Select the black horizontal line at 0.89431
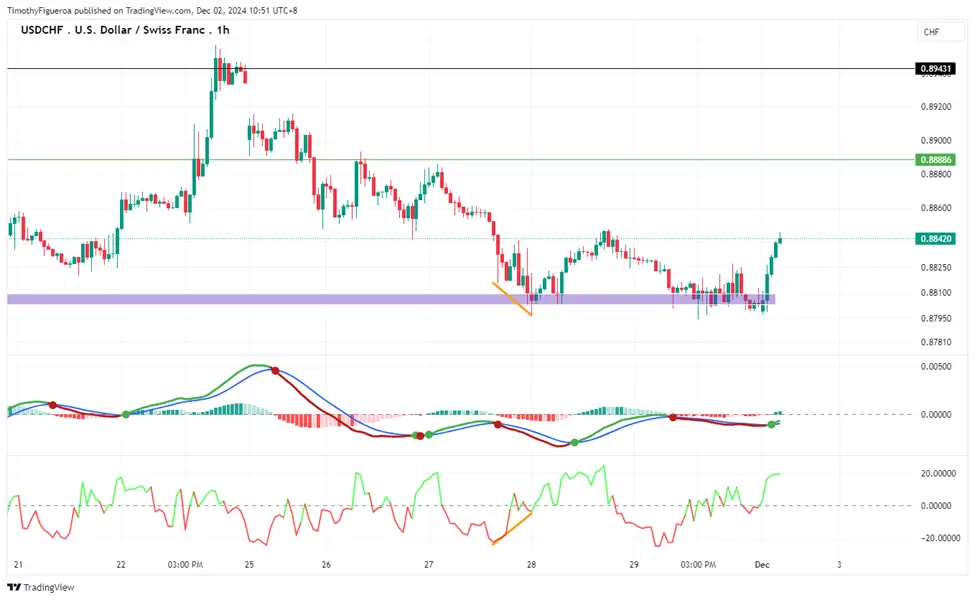Viewport: 975px width, 600px height. tap(460, 68)
